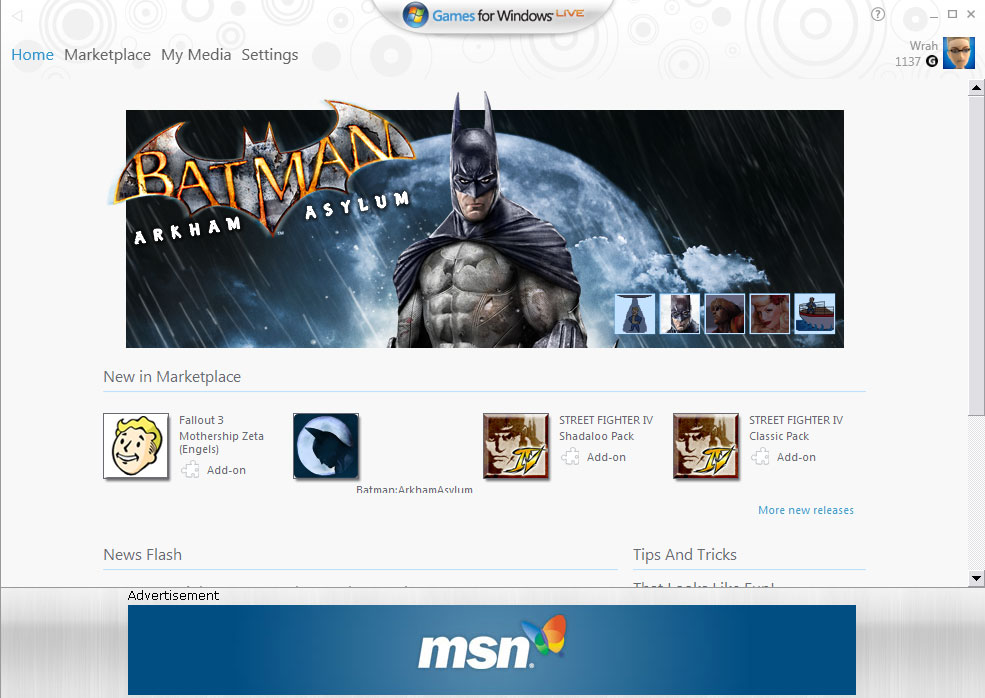Image resolution: width=985 pixels, height=698 pixels.
Task: Select the Street Fighter character banner thumbnail
Action: coord(725,314)
